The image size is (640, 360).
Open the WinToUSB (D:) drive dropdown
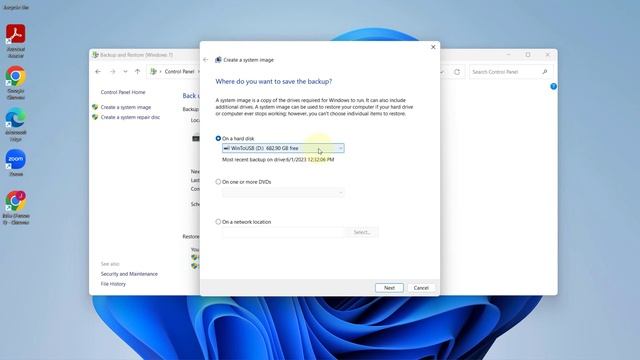283,148
